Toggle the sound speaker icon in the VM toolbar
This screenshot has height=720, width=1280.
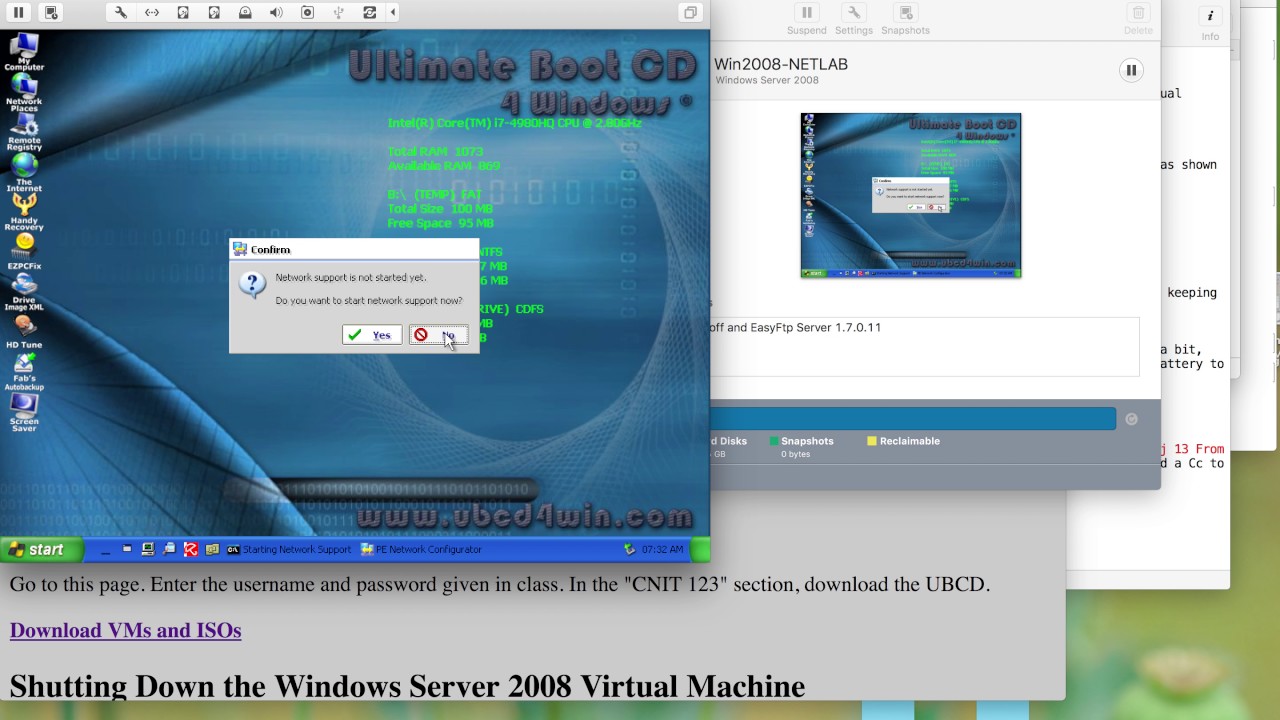click(276, 13)
